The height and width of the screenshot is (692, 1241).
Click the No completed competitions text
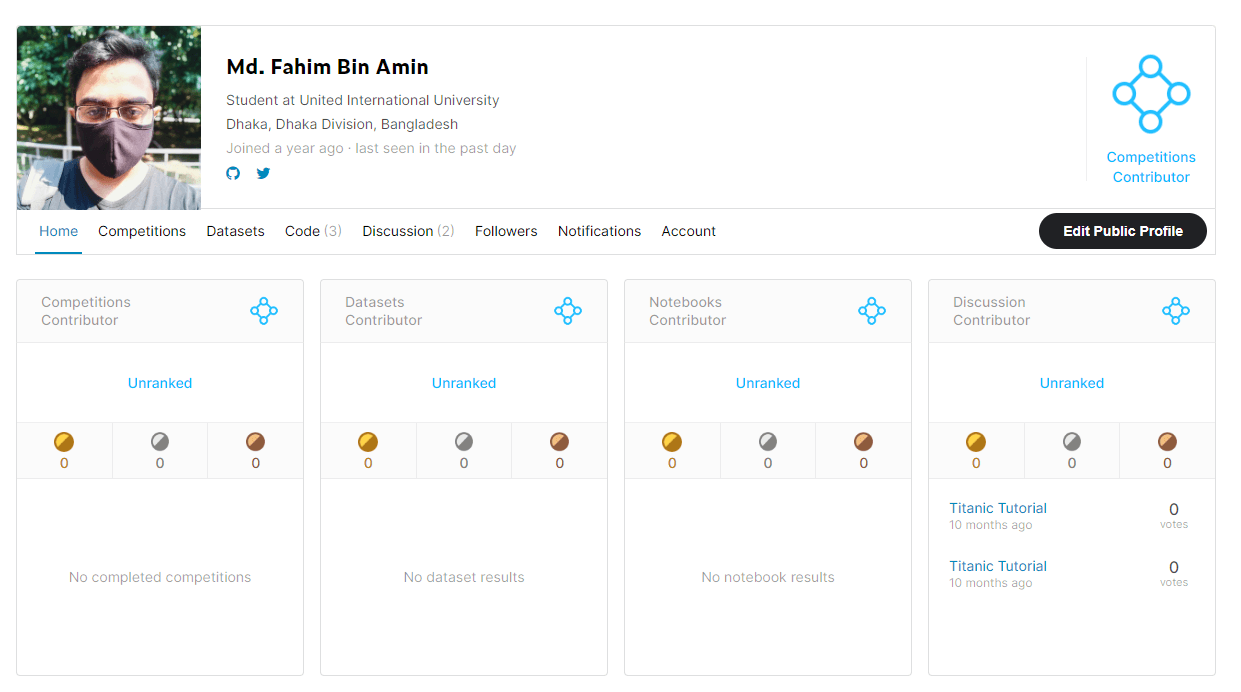[160, 577]
